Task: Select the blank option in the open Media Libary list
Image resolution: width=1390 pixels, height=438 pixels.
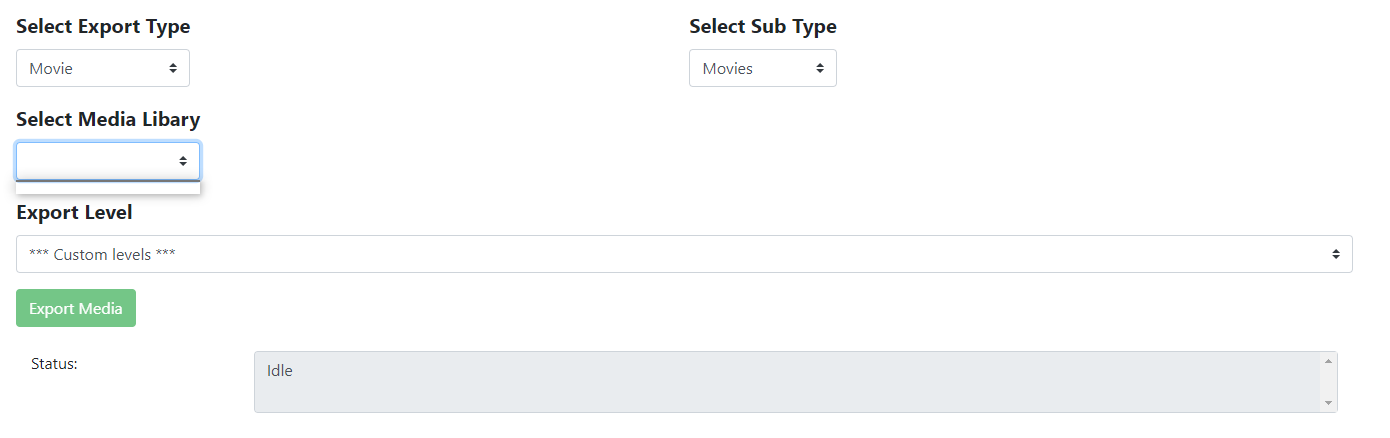Action: (x=108, y=188)
